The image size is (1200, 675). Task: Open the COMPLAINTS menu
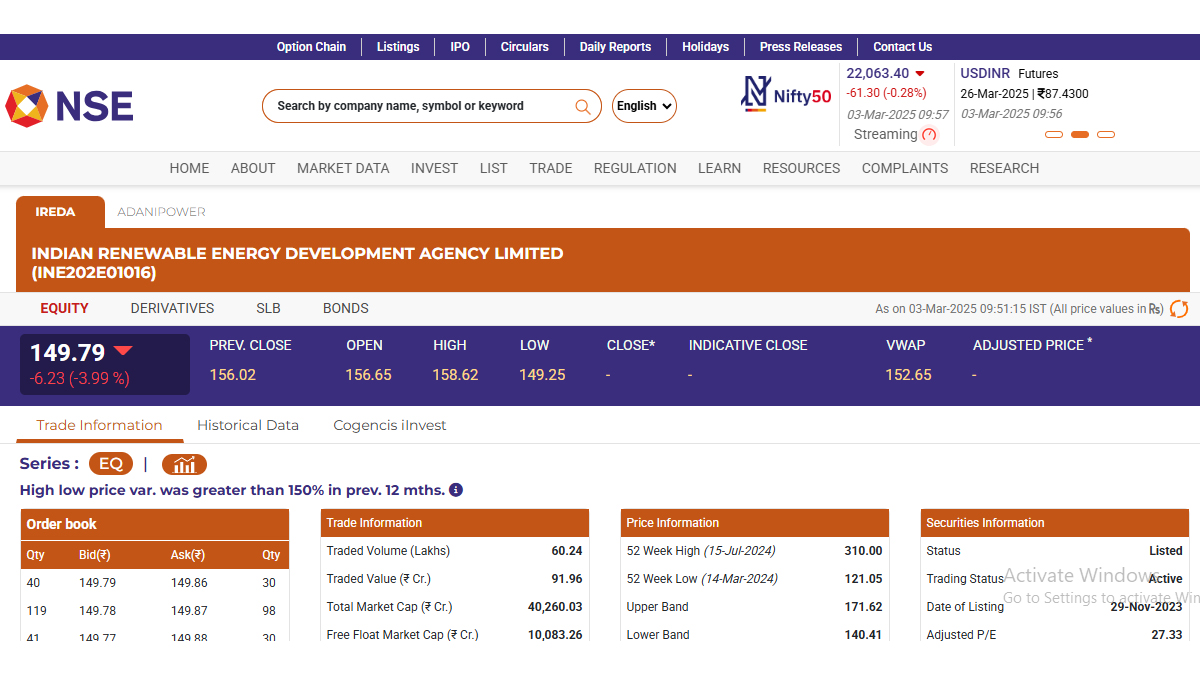tap(905, 168)
